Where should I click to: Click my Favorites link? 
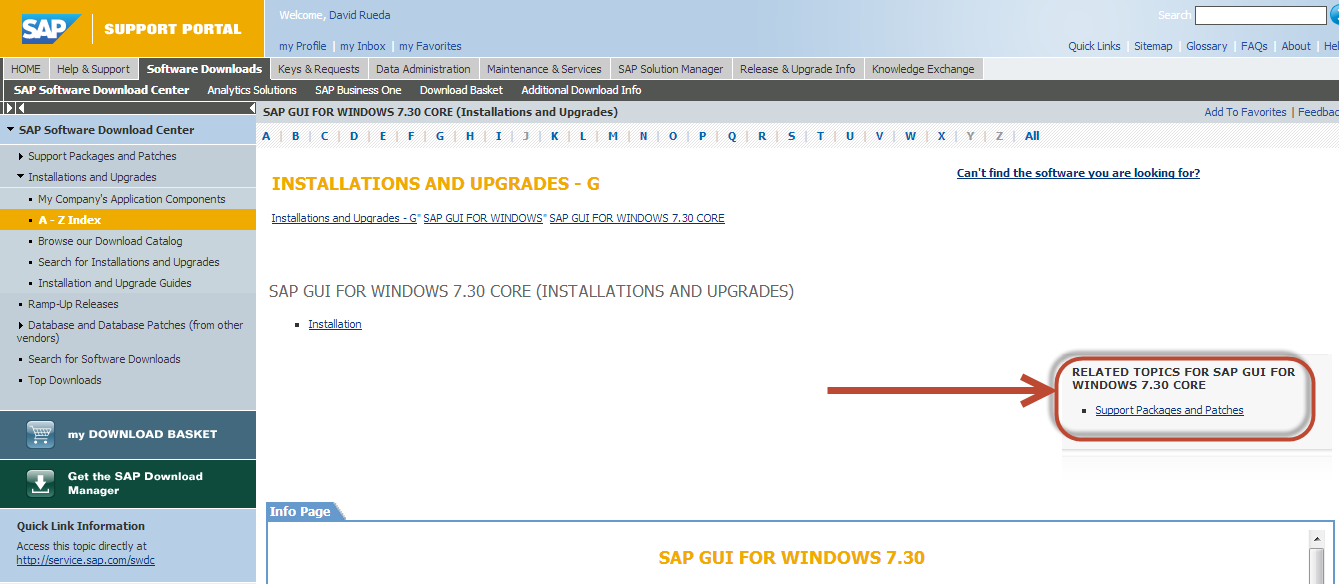pos(430,46)
